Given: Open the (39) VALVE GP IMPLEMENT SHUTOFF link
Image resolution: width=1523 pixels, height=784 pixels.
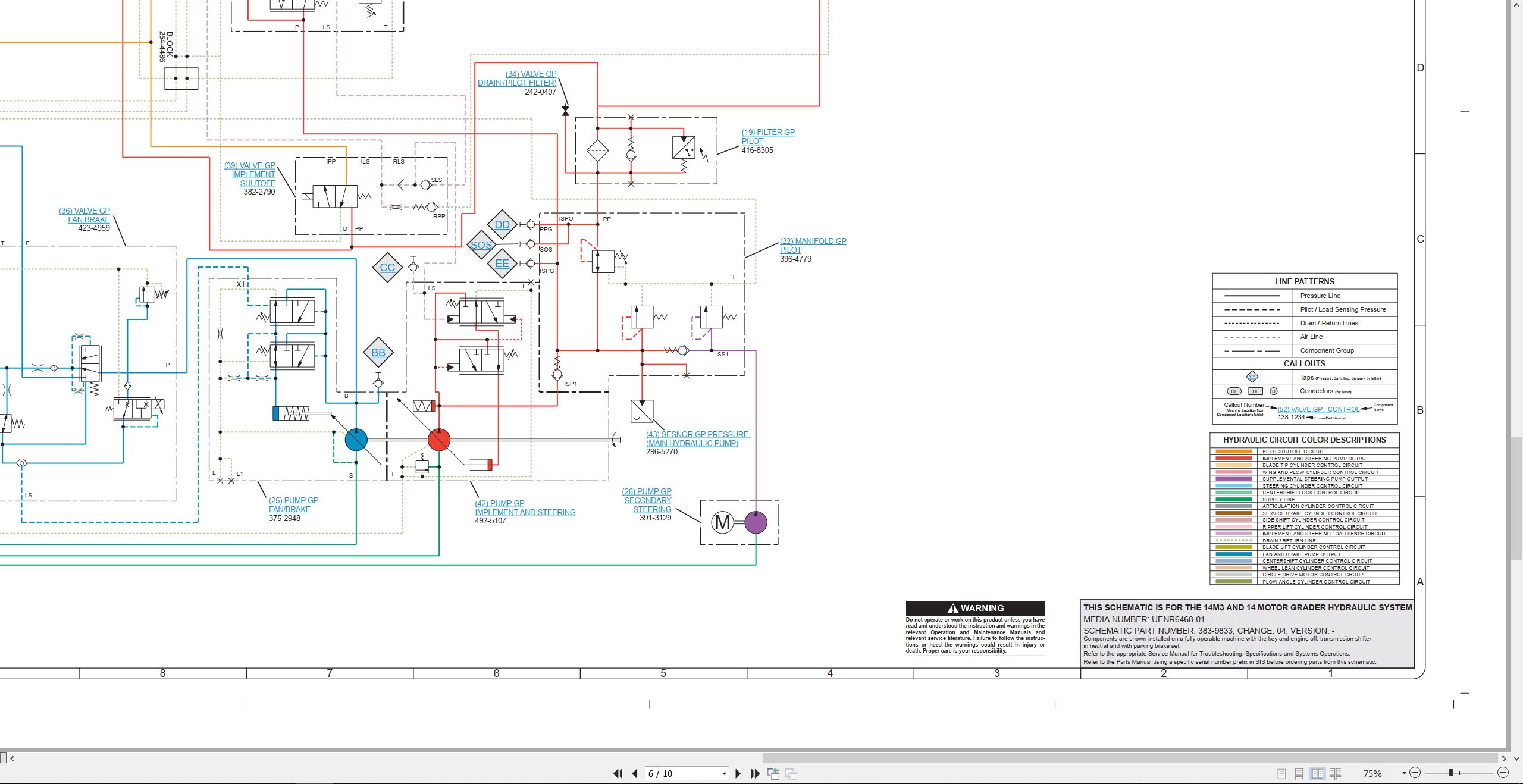Looking at the screenshot, I should 250,174.
